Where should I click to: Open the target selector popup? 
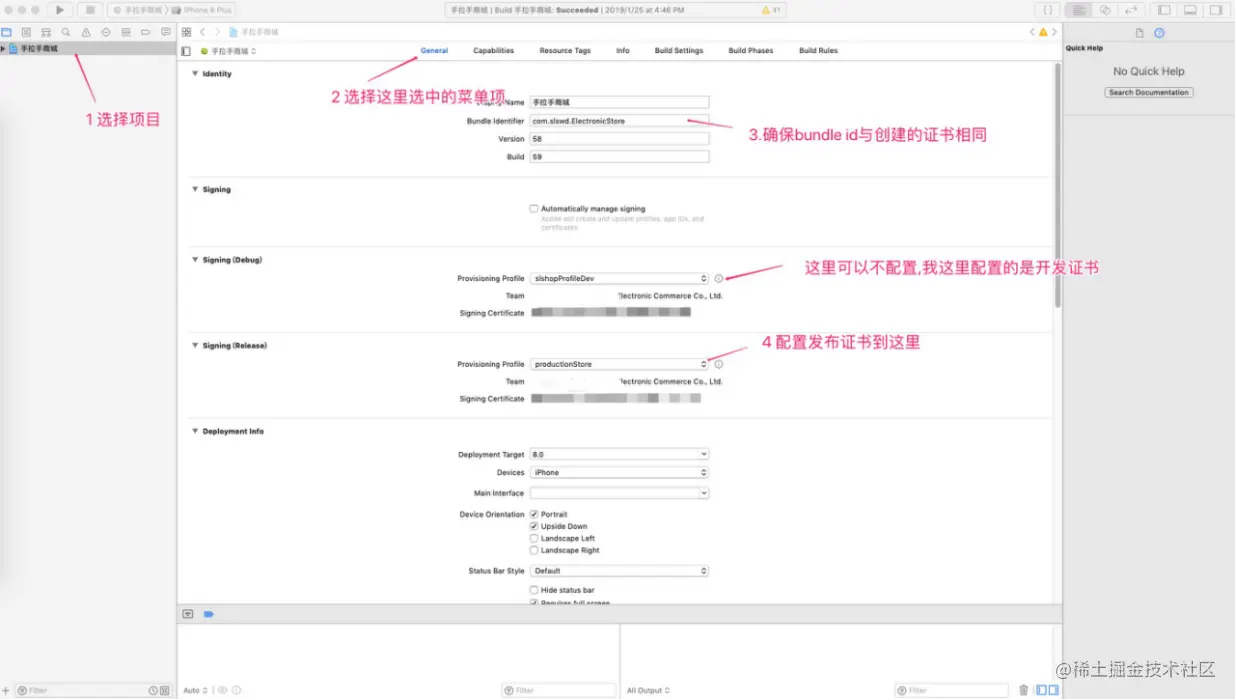point(229,51)
